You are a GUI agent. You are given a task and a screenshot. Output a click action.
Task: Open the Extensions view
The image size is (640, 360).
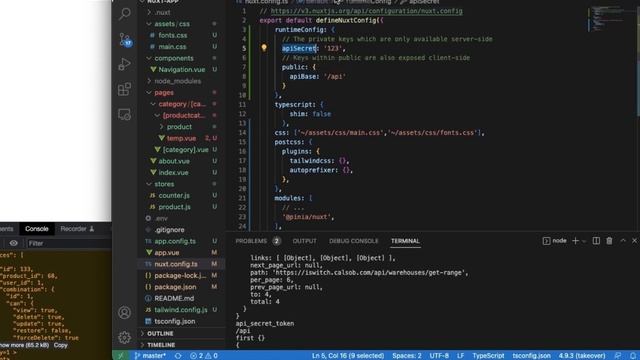click(x=124, y=89)
